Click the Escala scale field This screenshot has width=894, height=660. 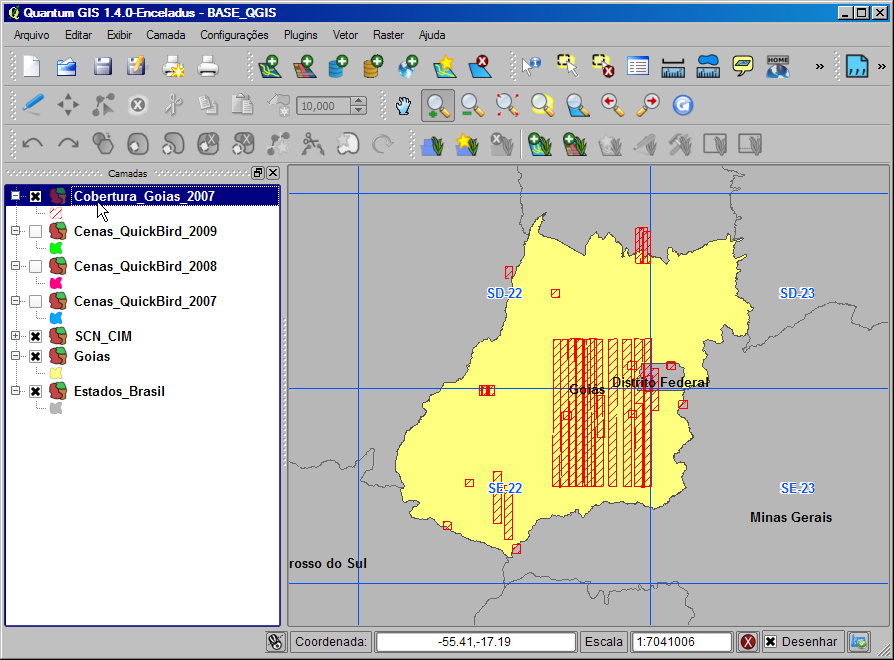point(682,642)
